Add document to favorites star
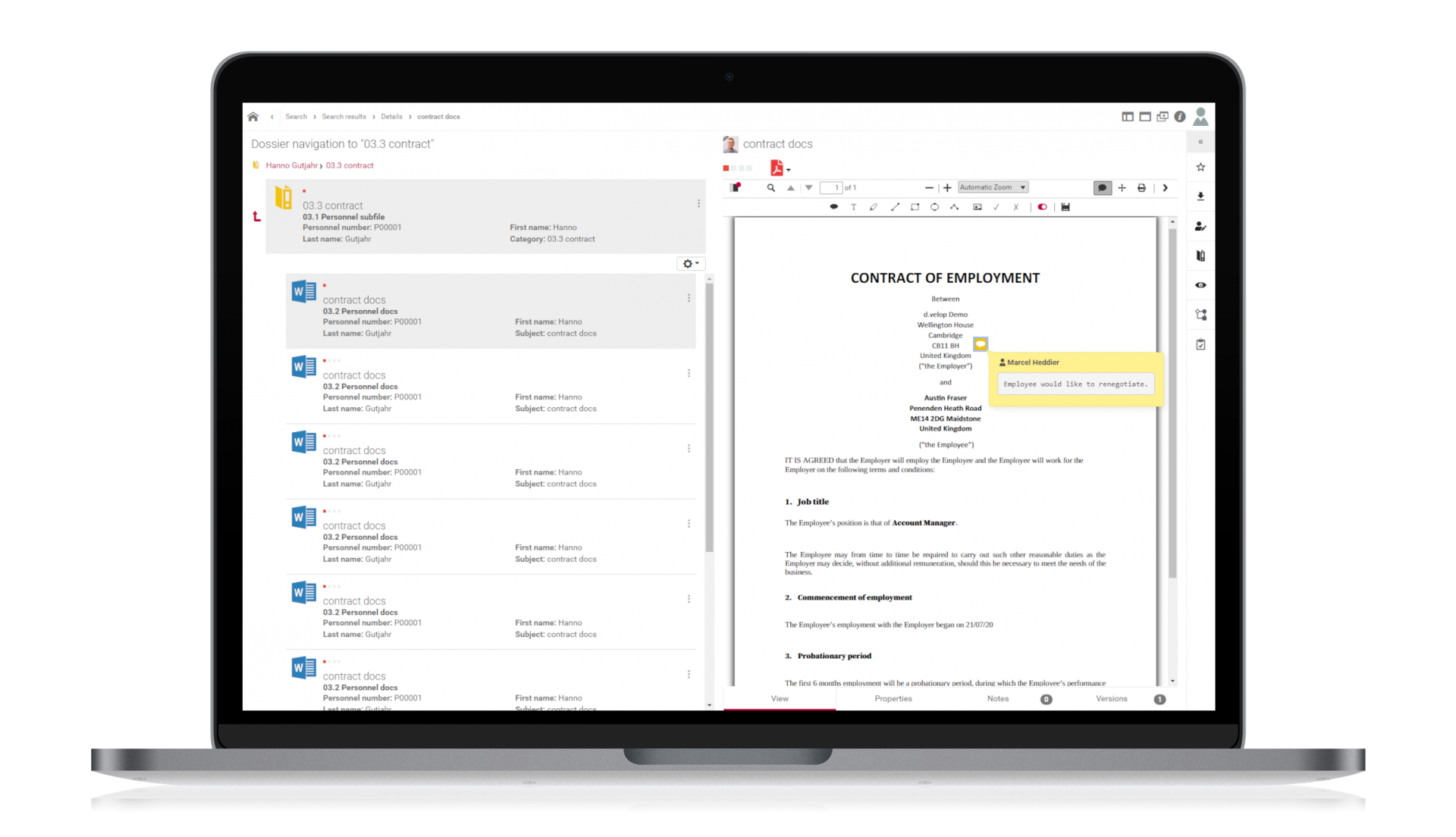This screenshot has height=837, width=1456. (x=1200, y=167)
